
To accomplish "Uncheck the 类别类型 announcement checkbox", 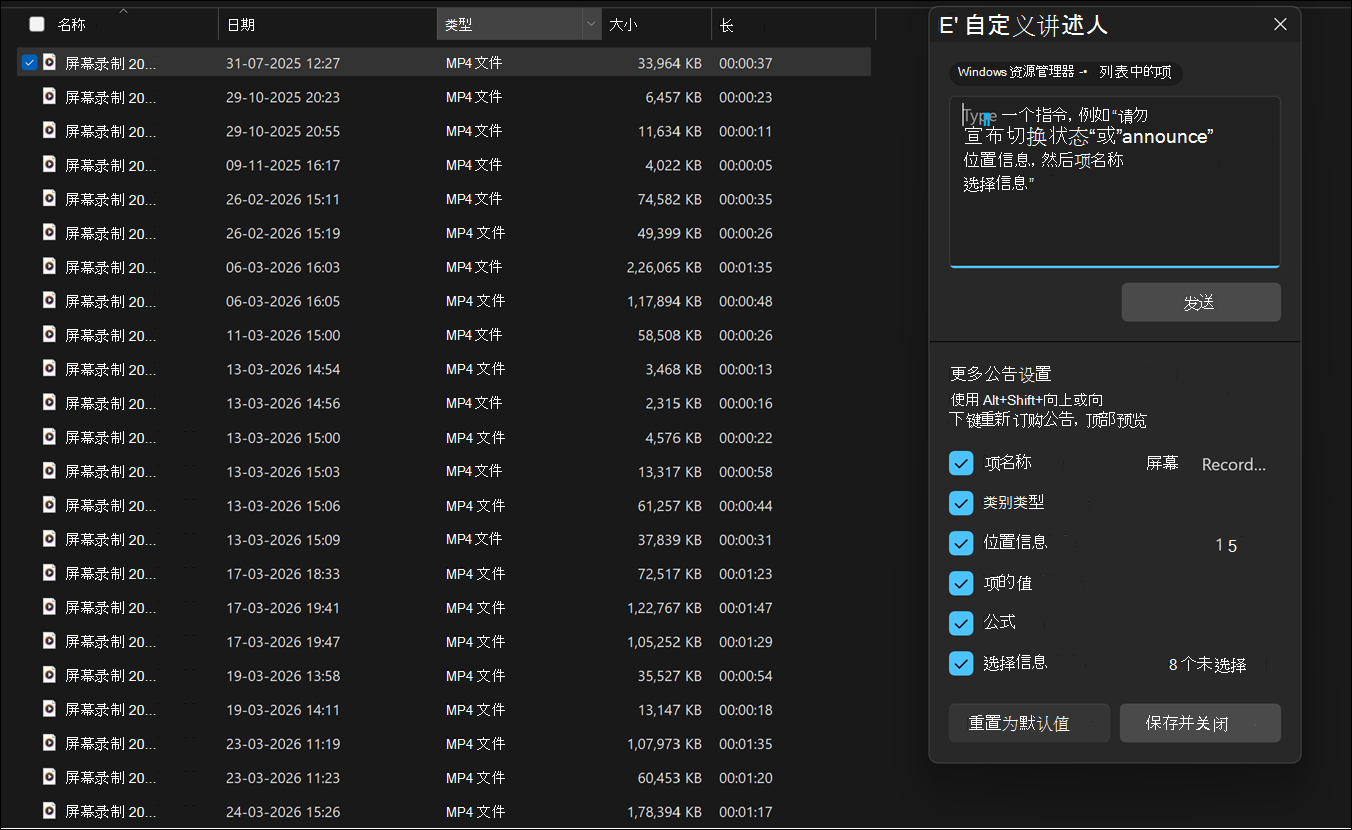I will pos(961,503).
